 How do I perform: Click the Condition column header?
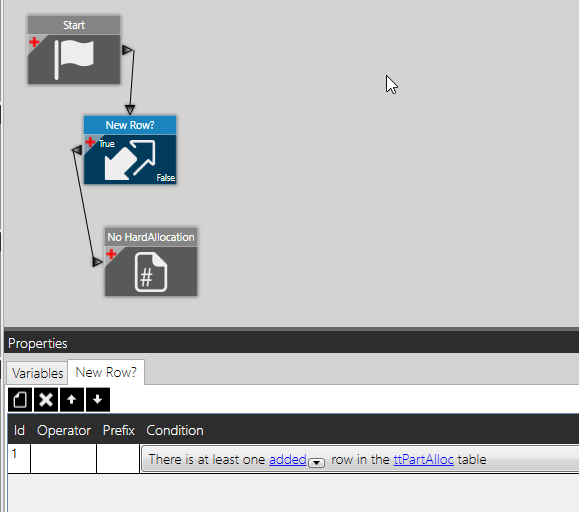click(175, 430)
